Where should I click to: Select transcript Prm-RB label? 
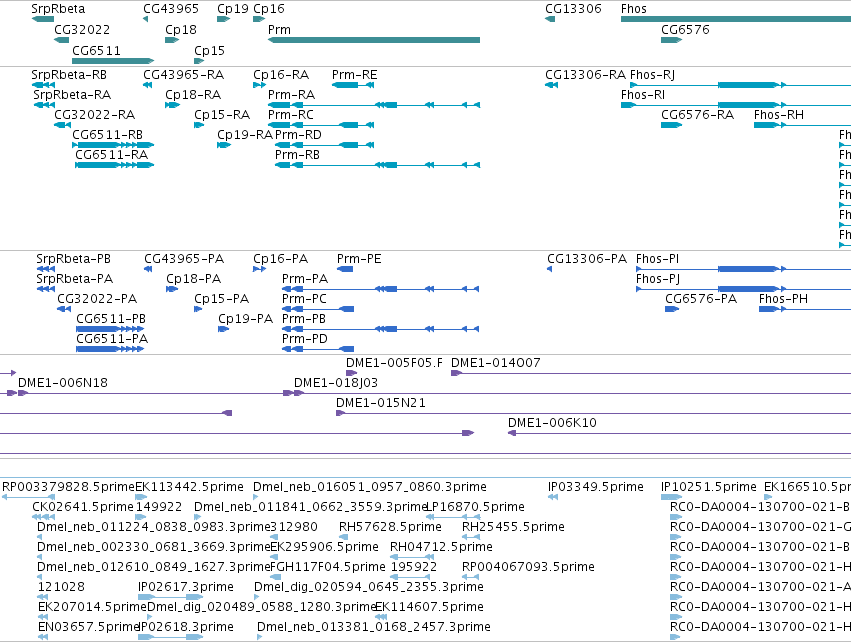(297, 155)
